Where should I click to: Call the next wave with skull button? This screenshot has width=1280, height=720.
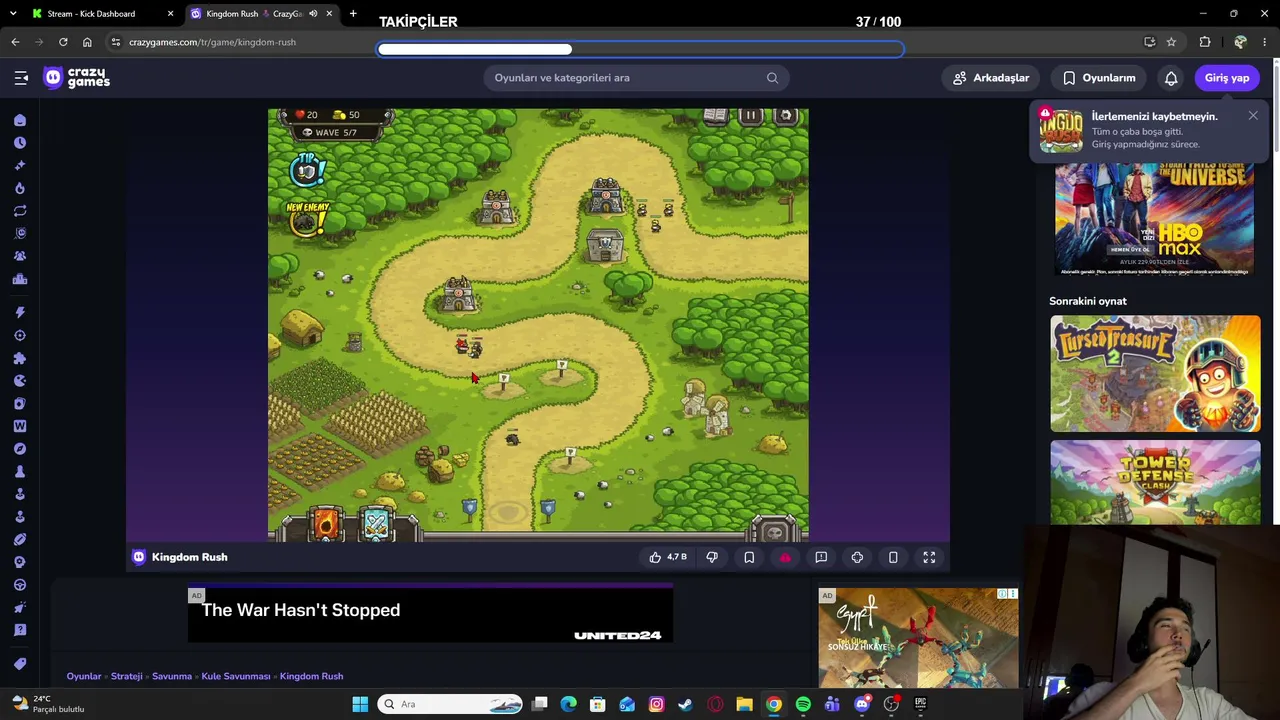[x=775, y=531]
